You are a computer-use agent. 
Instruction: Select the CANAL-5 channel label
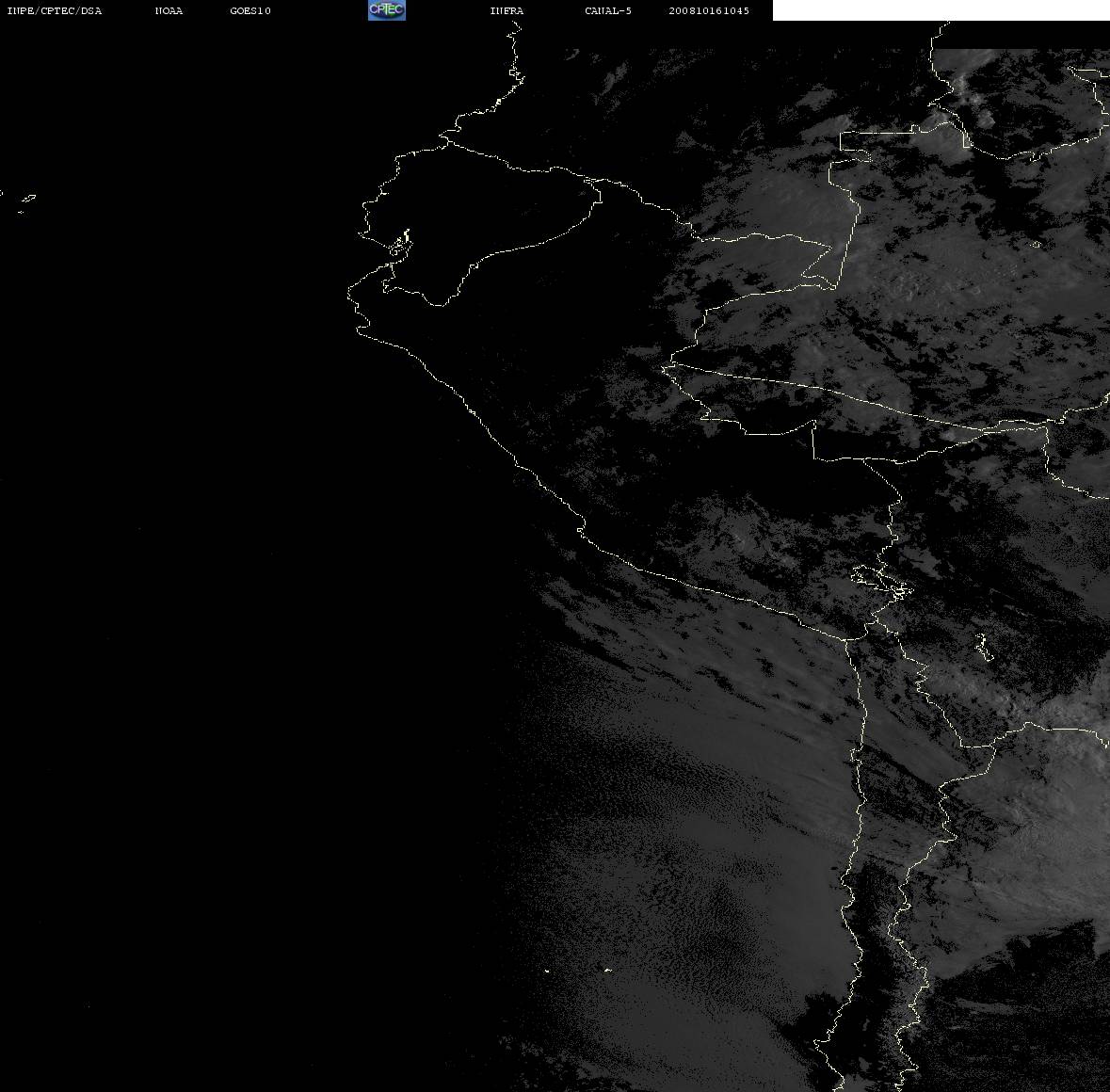608,10
